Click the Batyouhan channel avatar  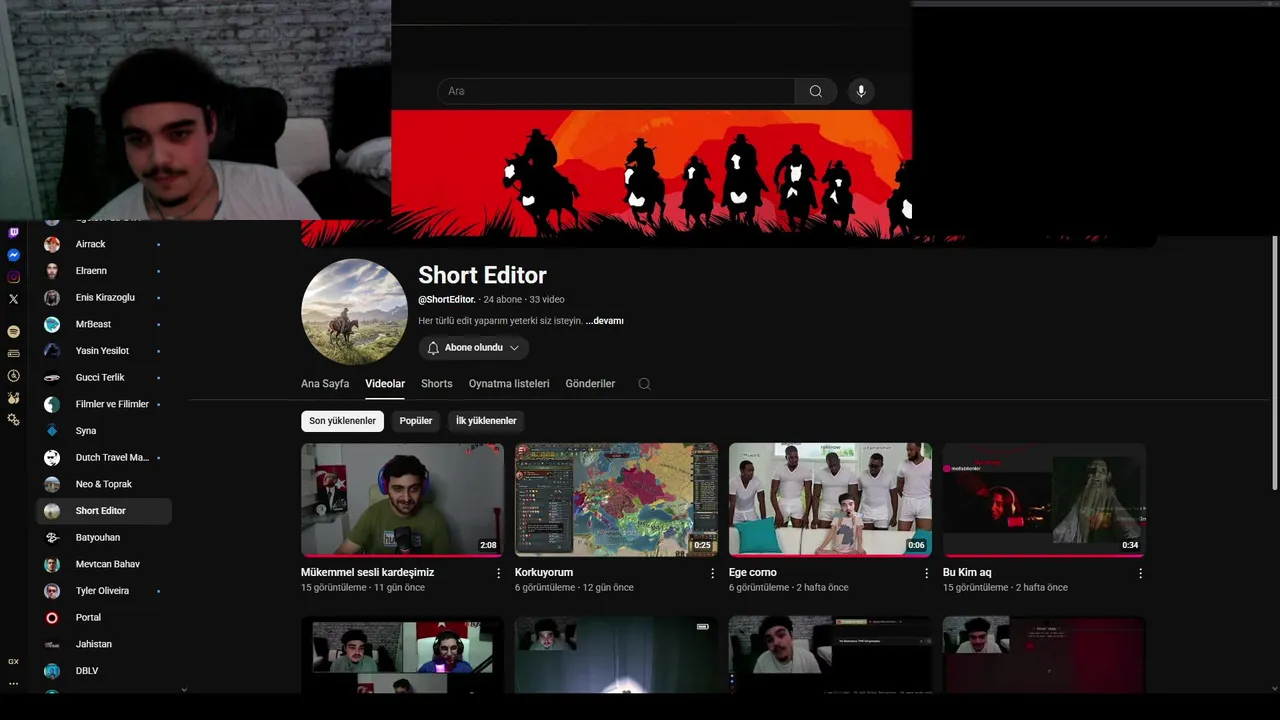pos(52,538)
